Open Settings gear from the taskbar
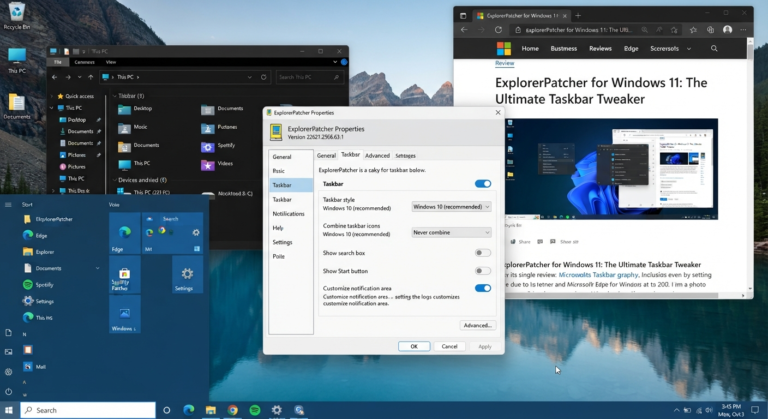This screenshot has width=768, height=419. (277, 410)
